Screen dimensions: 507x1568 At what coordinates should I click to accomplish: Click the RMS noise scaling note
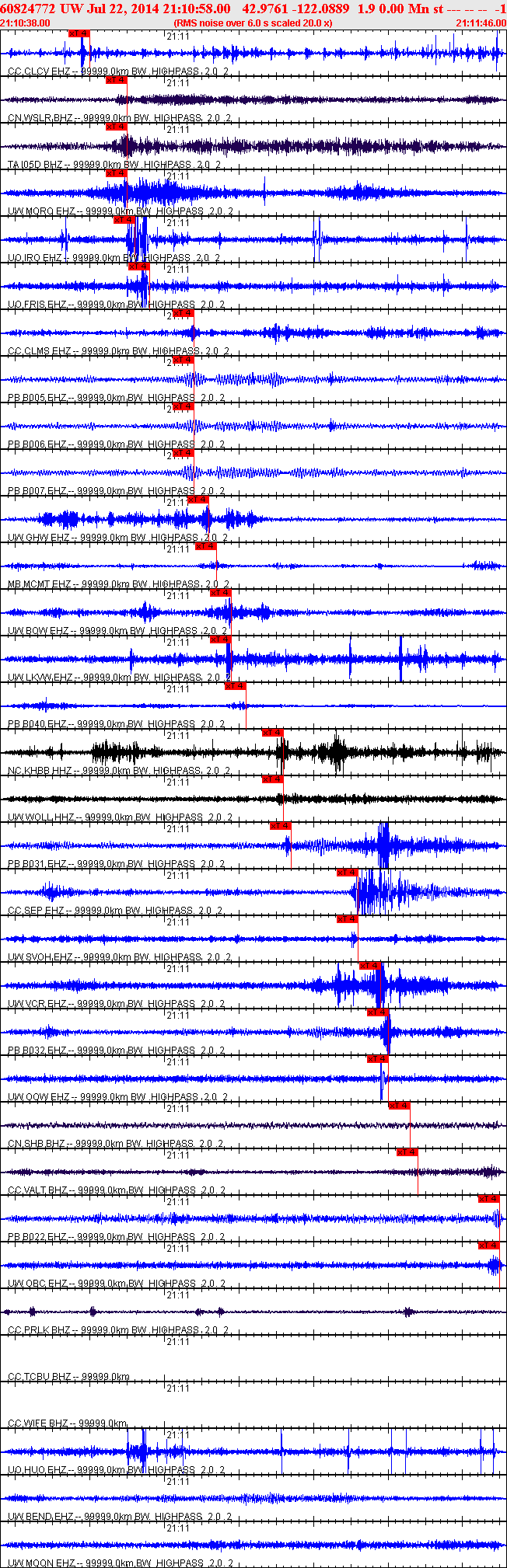pyautogui.click(x=253, y=23)
